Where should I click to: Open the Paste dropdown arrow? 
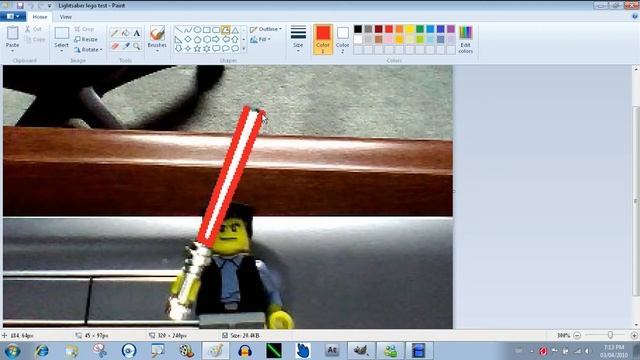tap(13, 51)
